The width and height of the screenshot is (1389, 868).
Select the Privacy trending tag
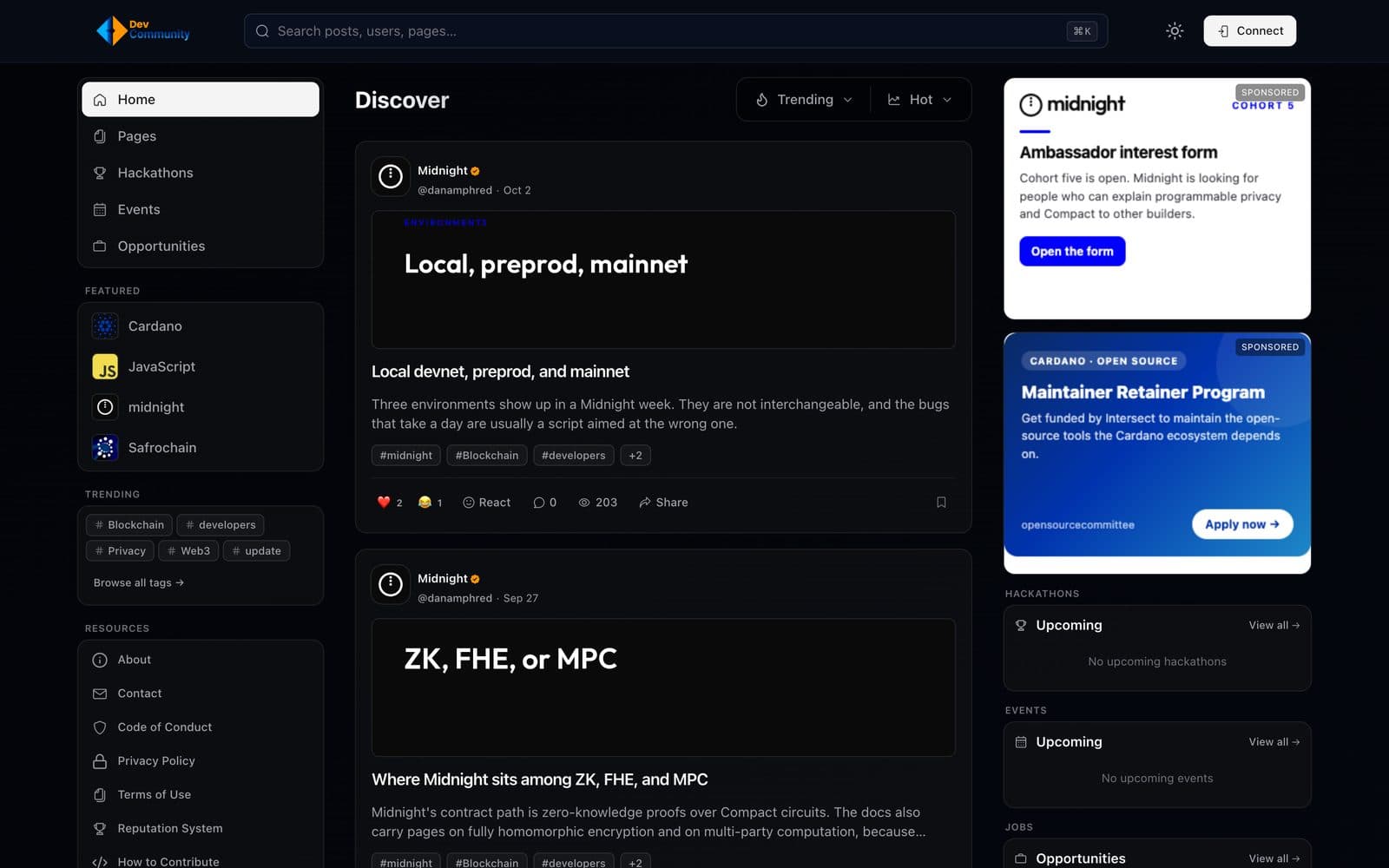tap(120, 550)
